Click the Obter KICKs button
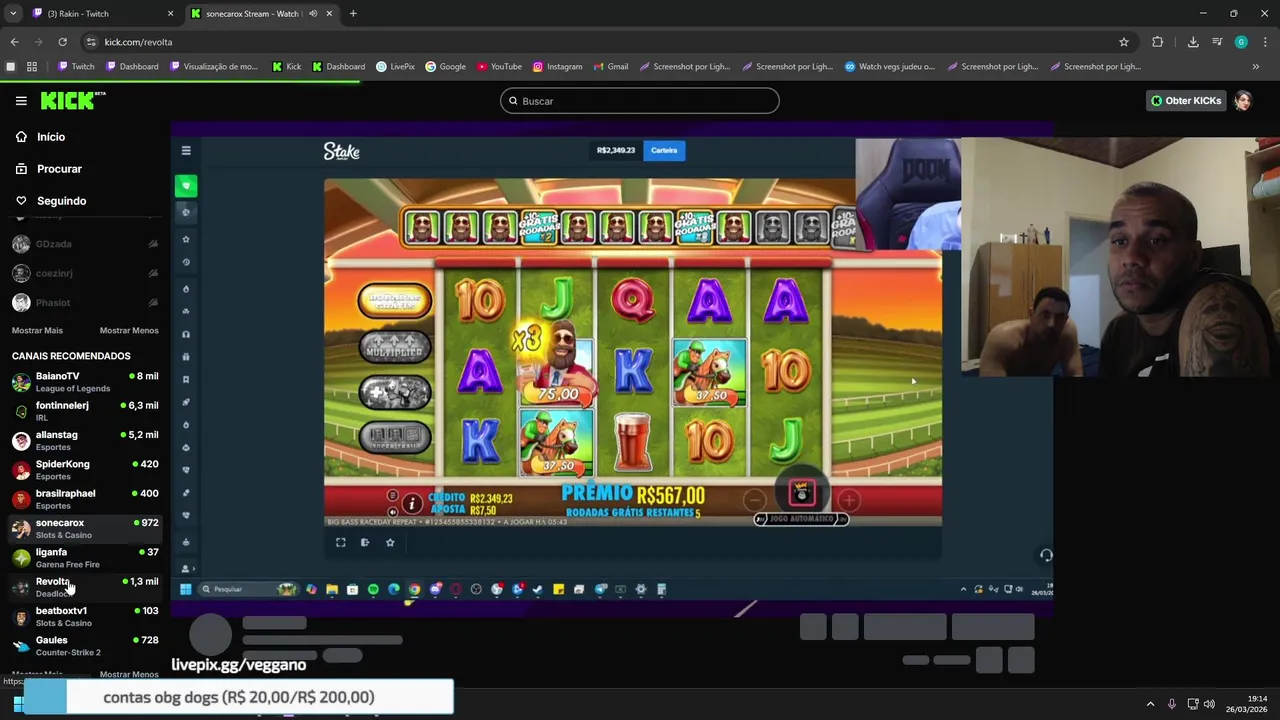1280x720 pixels. click(1186, 101)
